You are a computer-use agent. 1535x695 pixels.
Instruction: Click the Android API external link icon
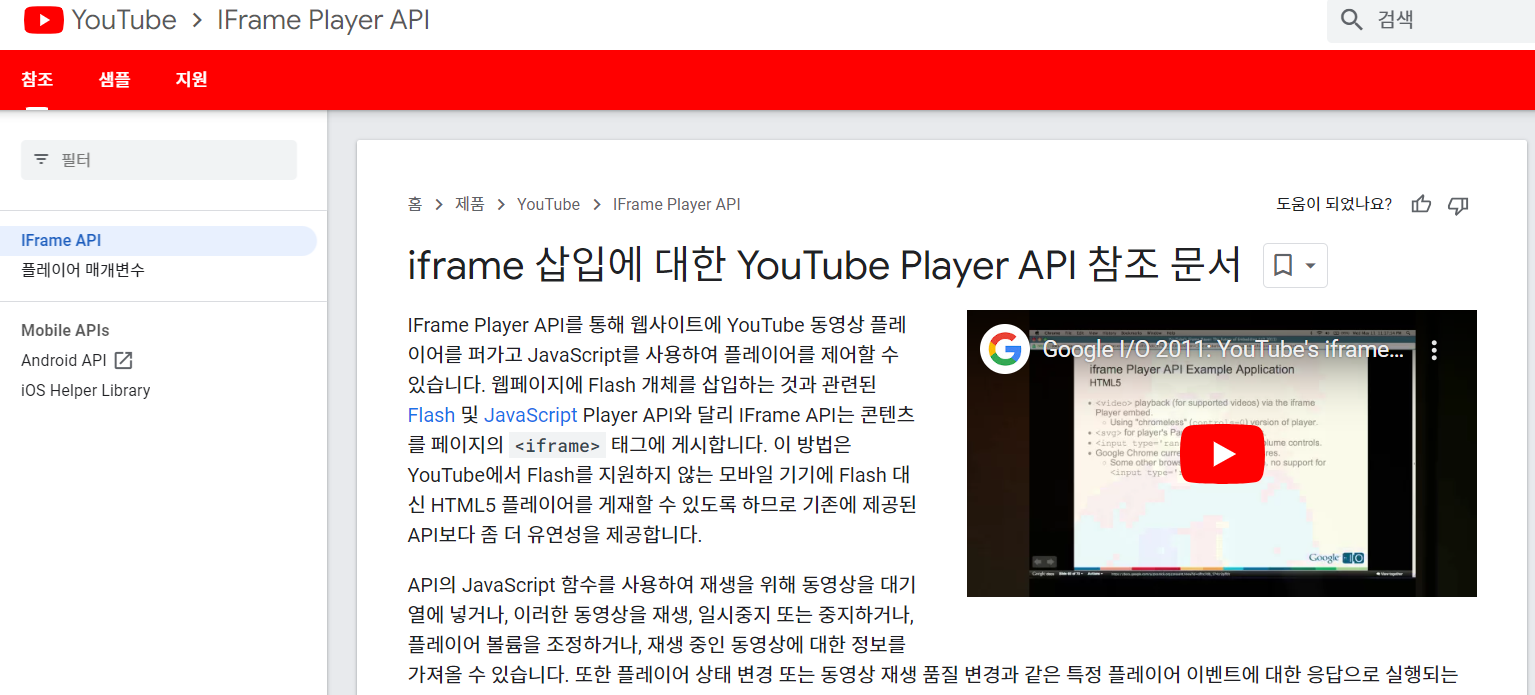[123, 360]
